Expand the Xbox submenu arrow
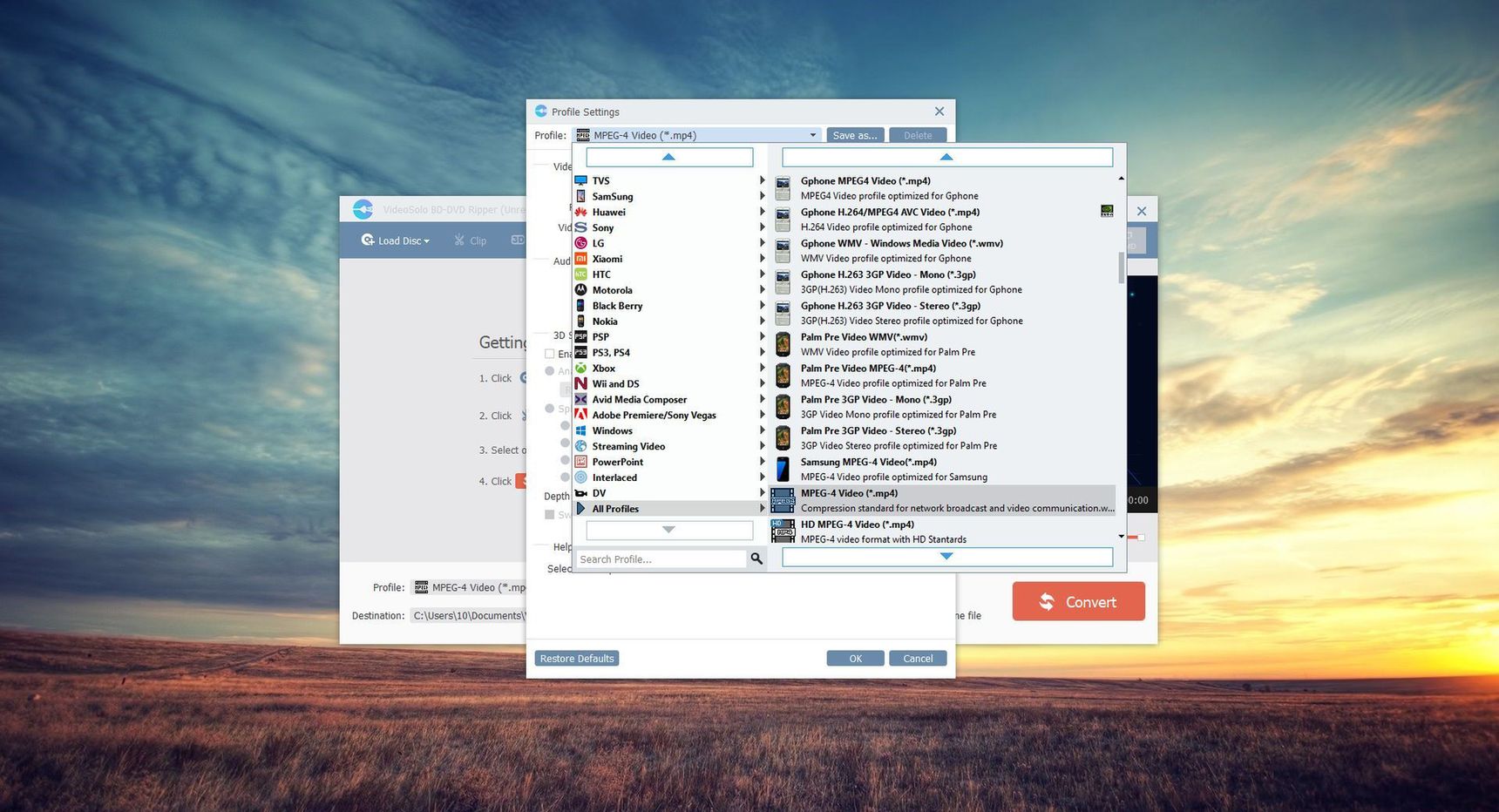1499x812 pixels. coord(762,369)
